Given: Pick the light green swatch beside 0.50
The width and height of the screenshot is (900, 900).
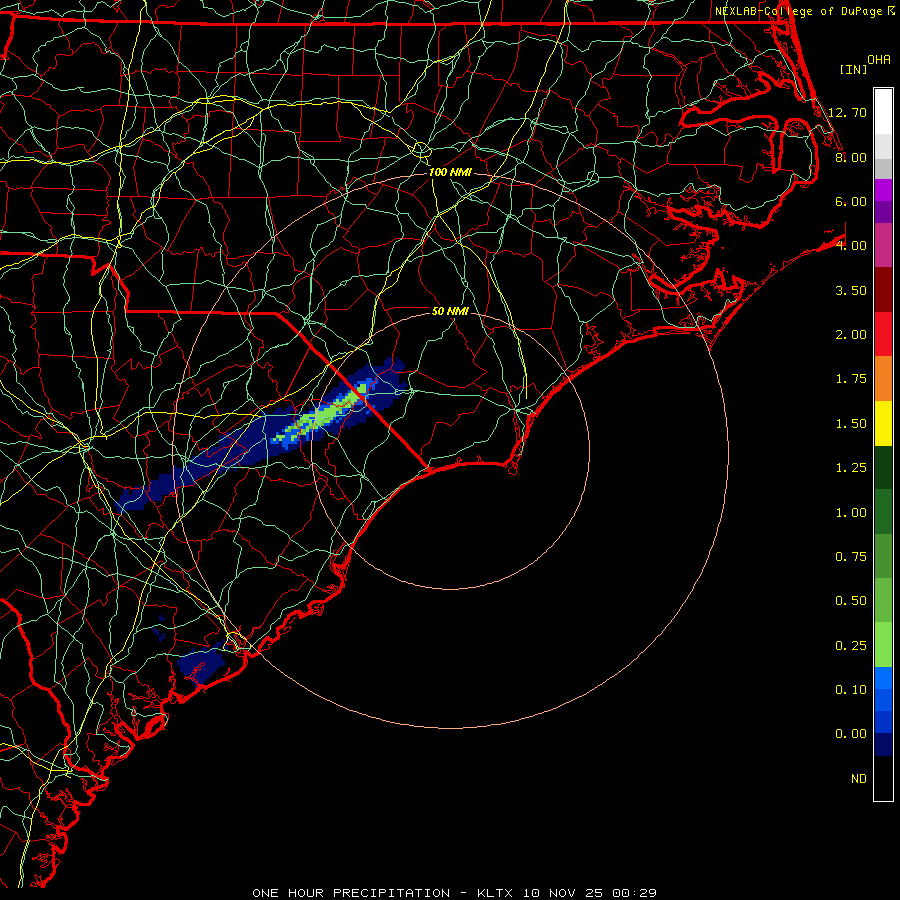Looking at the screenshot, I should pos(883,600).
